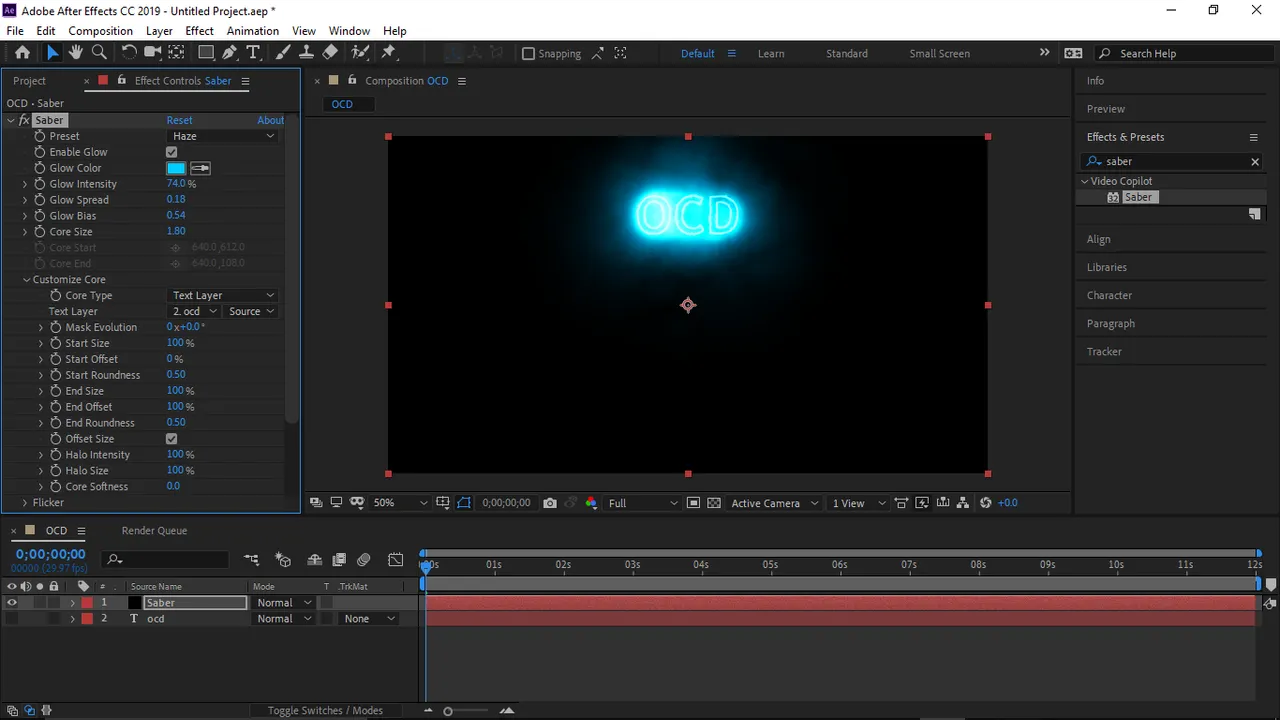This screenshot has height=720, width=1280.
Task: Open the Source dropdown beside Text Layer
Action: pyautogui.click(x=251, y=312)
